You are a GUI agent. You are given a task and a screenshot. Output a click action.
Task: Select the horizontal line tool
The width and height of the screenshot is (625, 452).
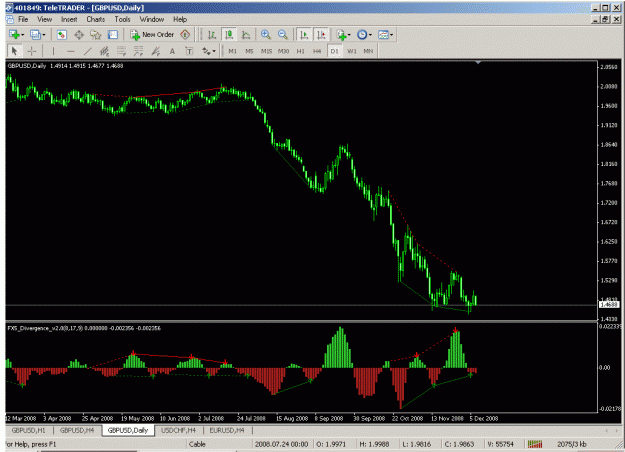coord(71,51)
